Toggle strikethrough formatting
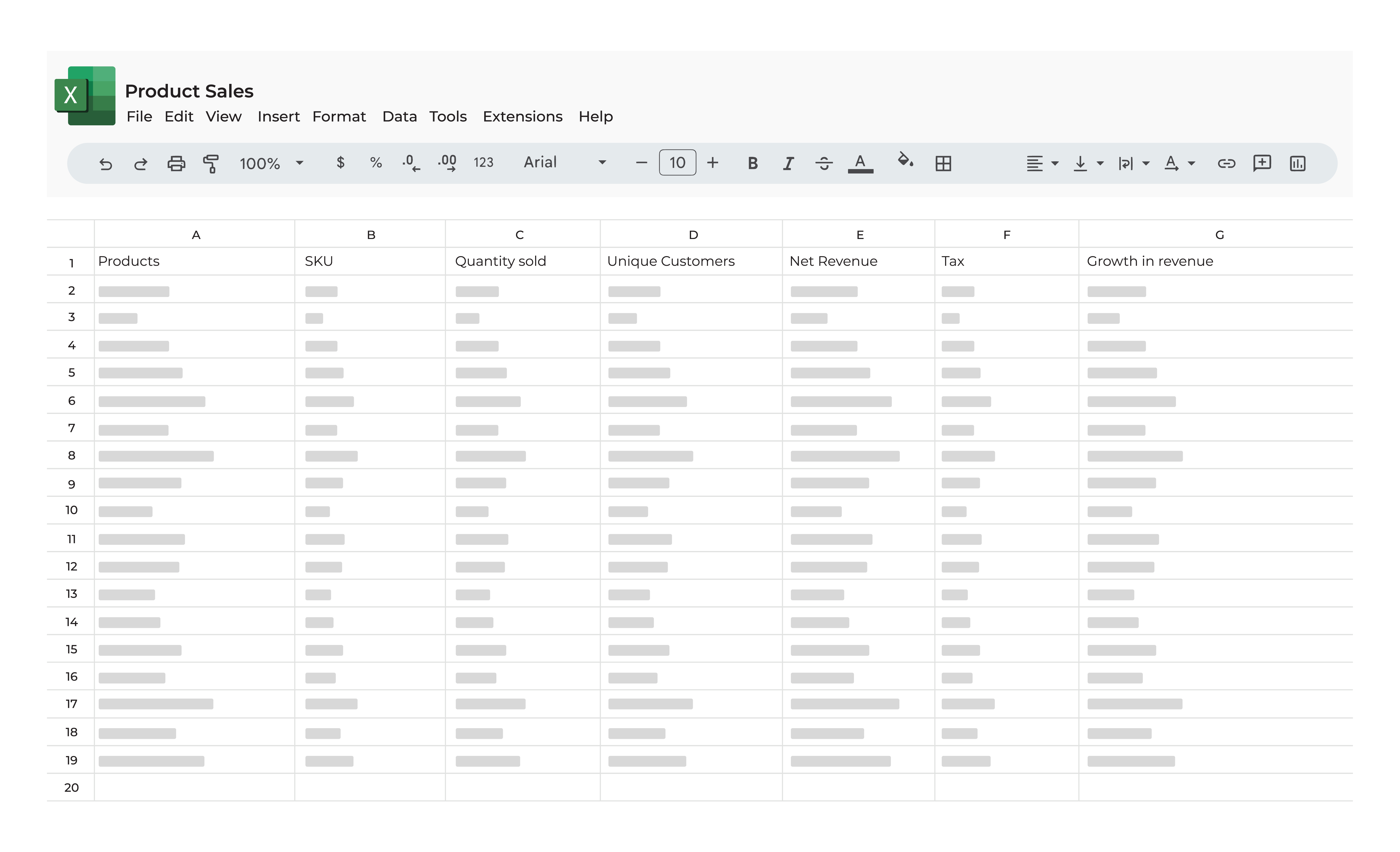This screenshot has height=852, width=1400. point(824,163)
